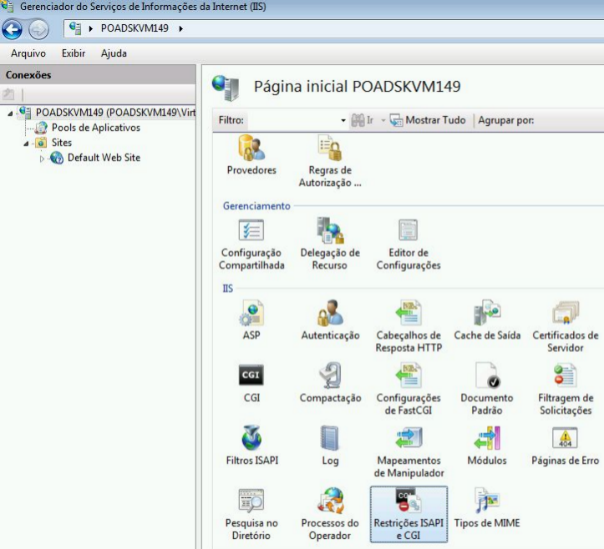Open the Filtros ISAPI icon
The width and height of the screenshot is (604, 549).
point(252,438)
